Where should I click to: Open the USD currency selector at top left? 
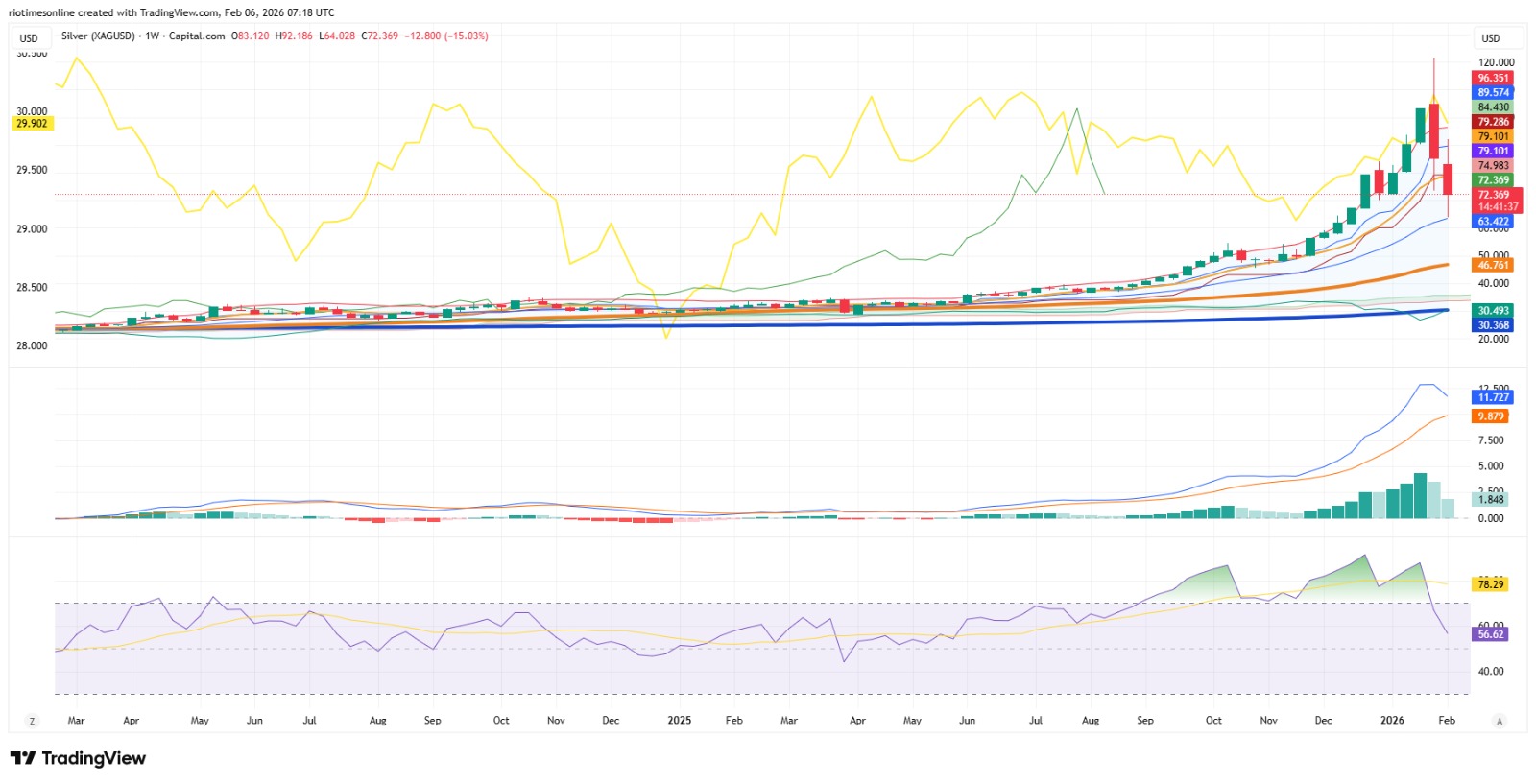tap(30, 38)
